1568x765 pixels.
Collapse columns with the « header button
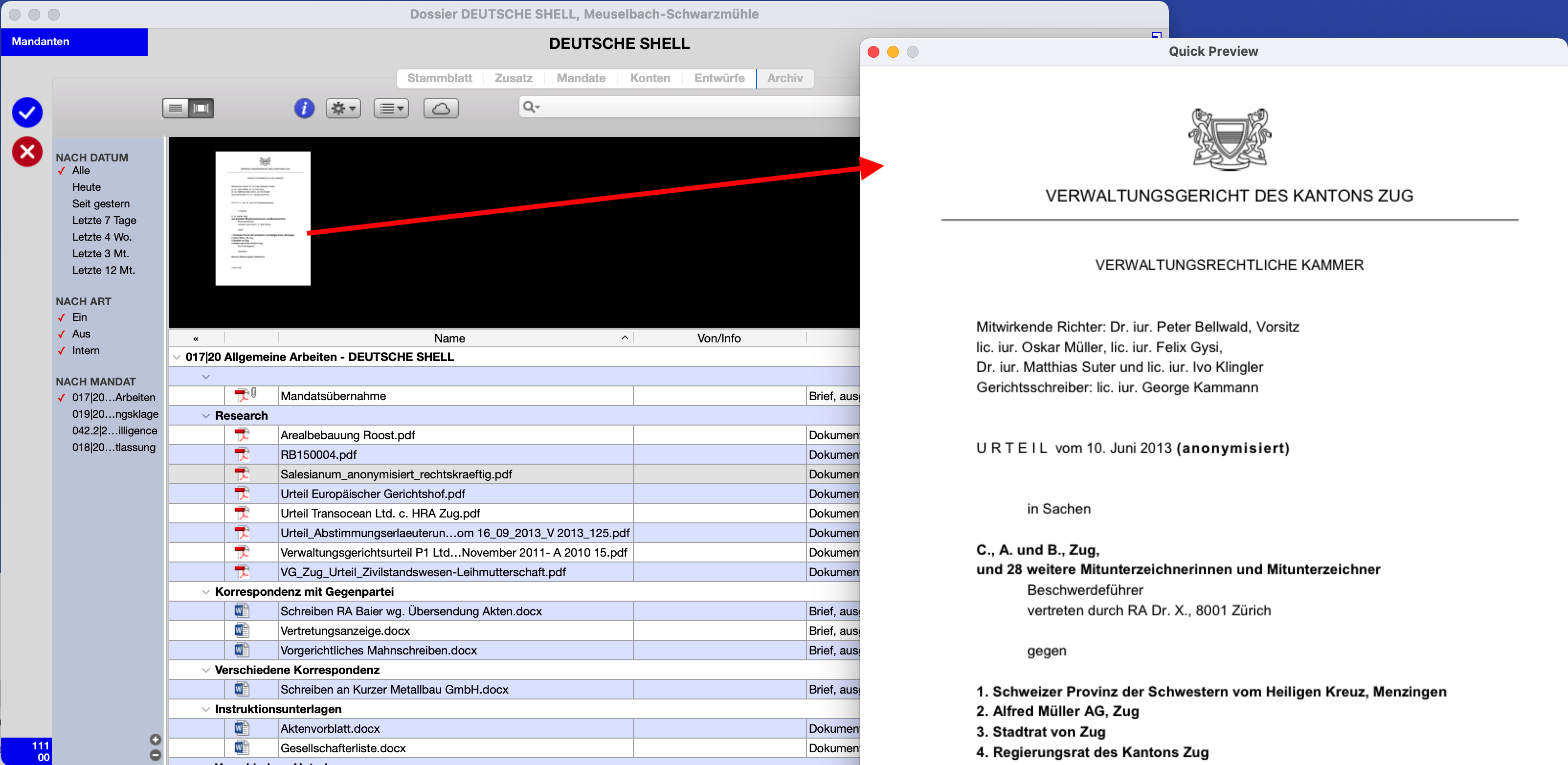click(x=196, y=338)
